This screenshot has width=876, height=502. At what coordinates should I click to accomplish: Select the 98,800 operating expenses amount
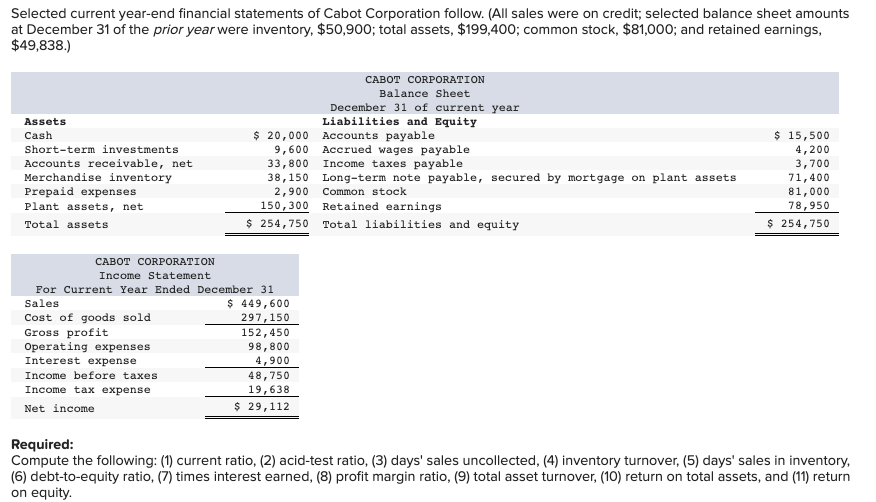pos(269,347)
